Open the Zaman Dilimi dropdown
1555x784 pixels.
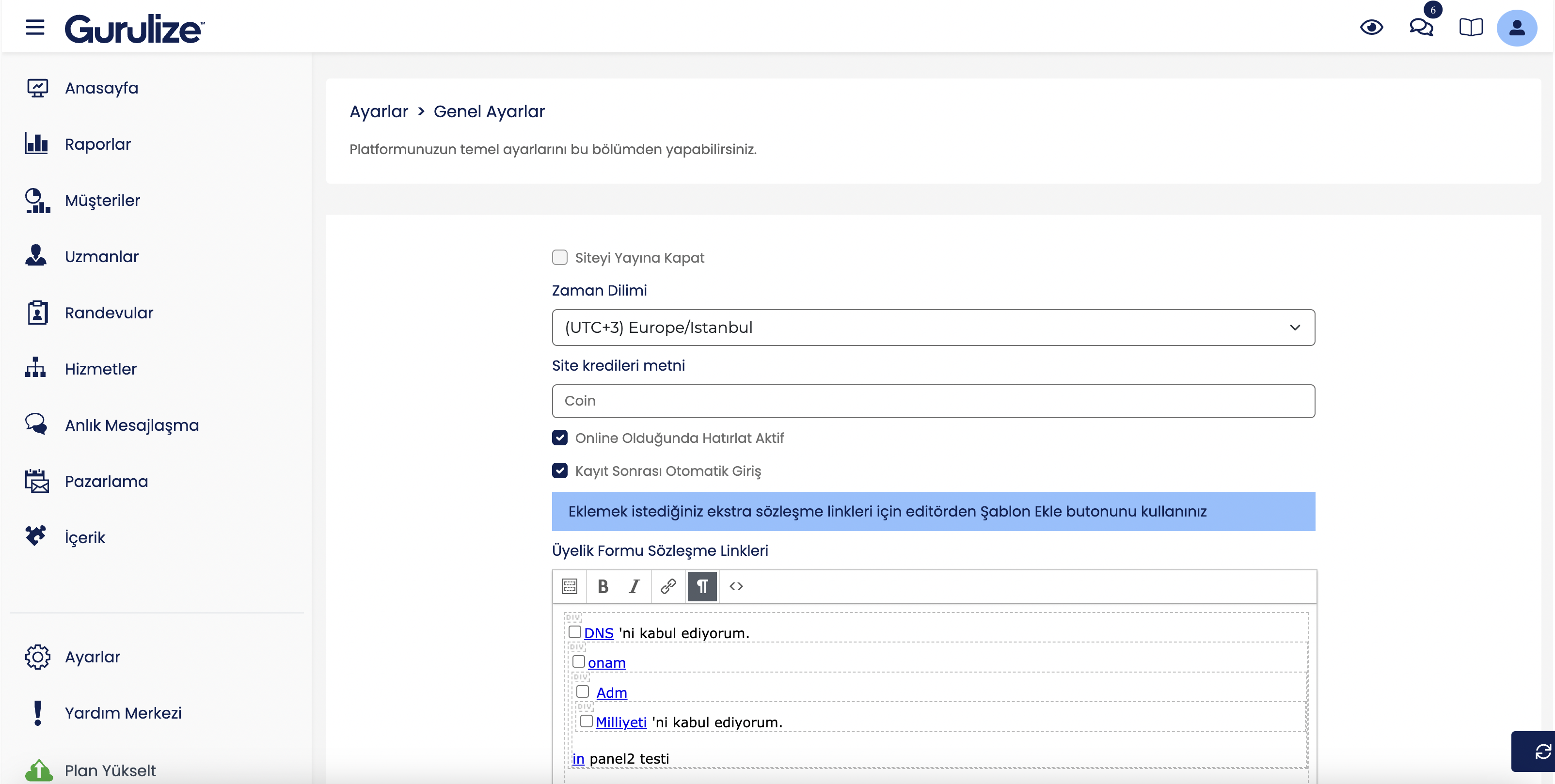(933, 328)
